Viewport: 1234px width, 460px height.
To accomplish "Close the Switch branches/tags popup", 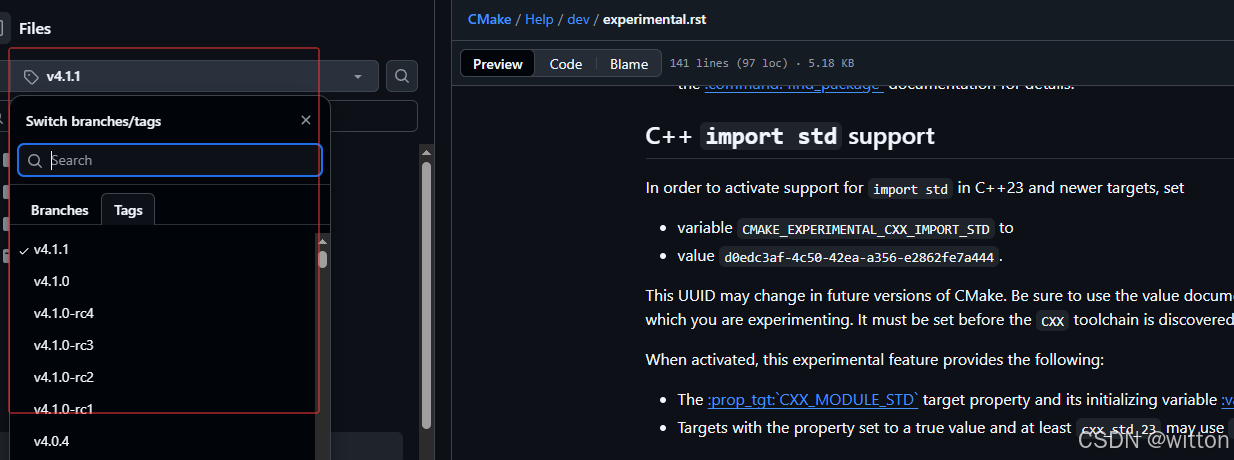I will (x=306, y=120).
